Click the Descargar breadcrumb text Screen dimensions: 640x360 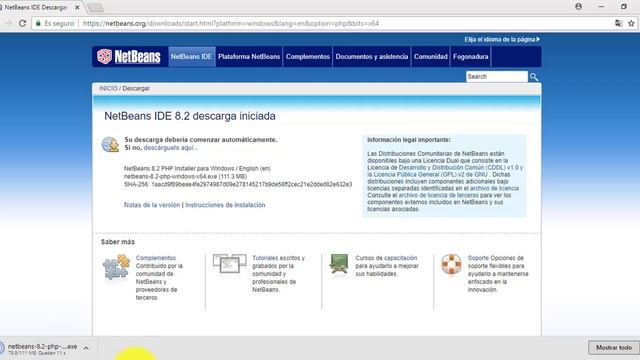(136, 89)
